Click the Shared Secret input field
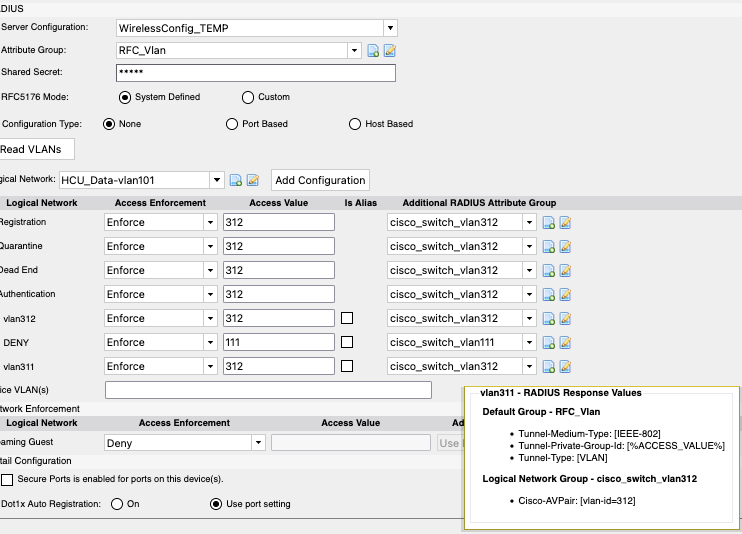This screenshot has height=534, width=742. (256, 73)
